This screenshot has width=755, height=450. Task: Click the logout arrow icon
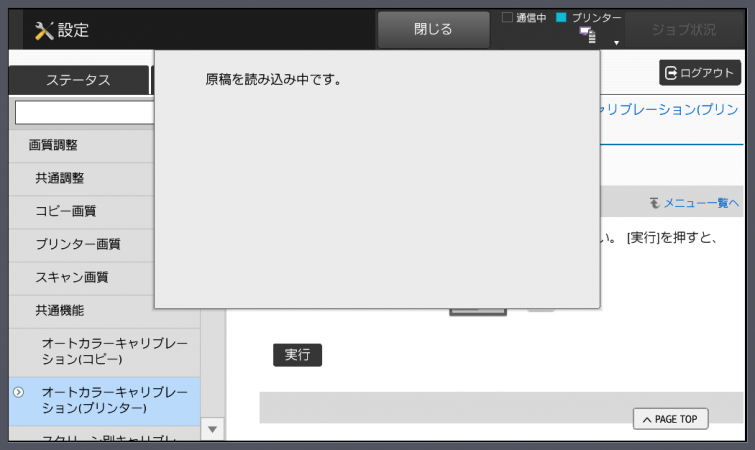pos(670,73)
